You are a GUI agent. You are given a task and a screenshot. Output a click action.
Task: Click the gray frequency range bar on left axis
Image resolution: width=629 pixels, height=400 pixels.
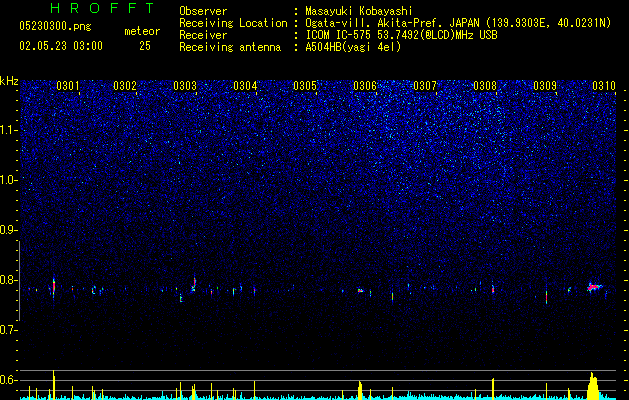tap(19, 280)
